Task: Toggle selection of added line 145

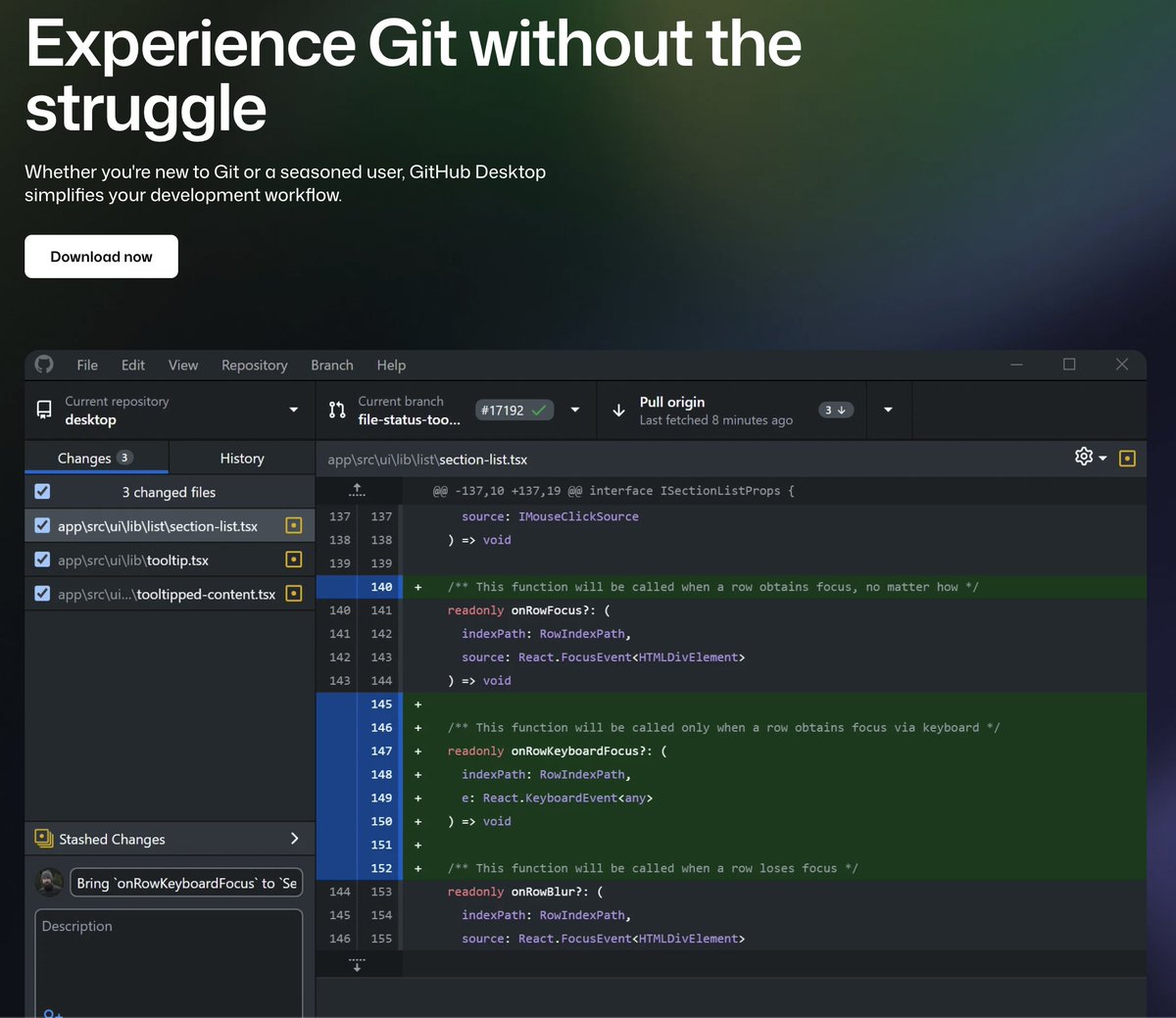Action: (x=359, y=704)
